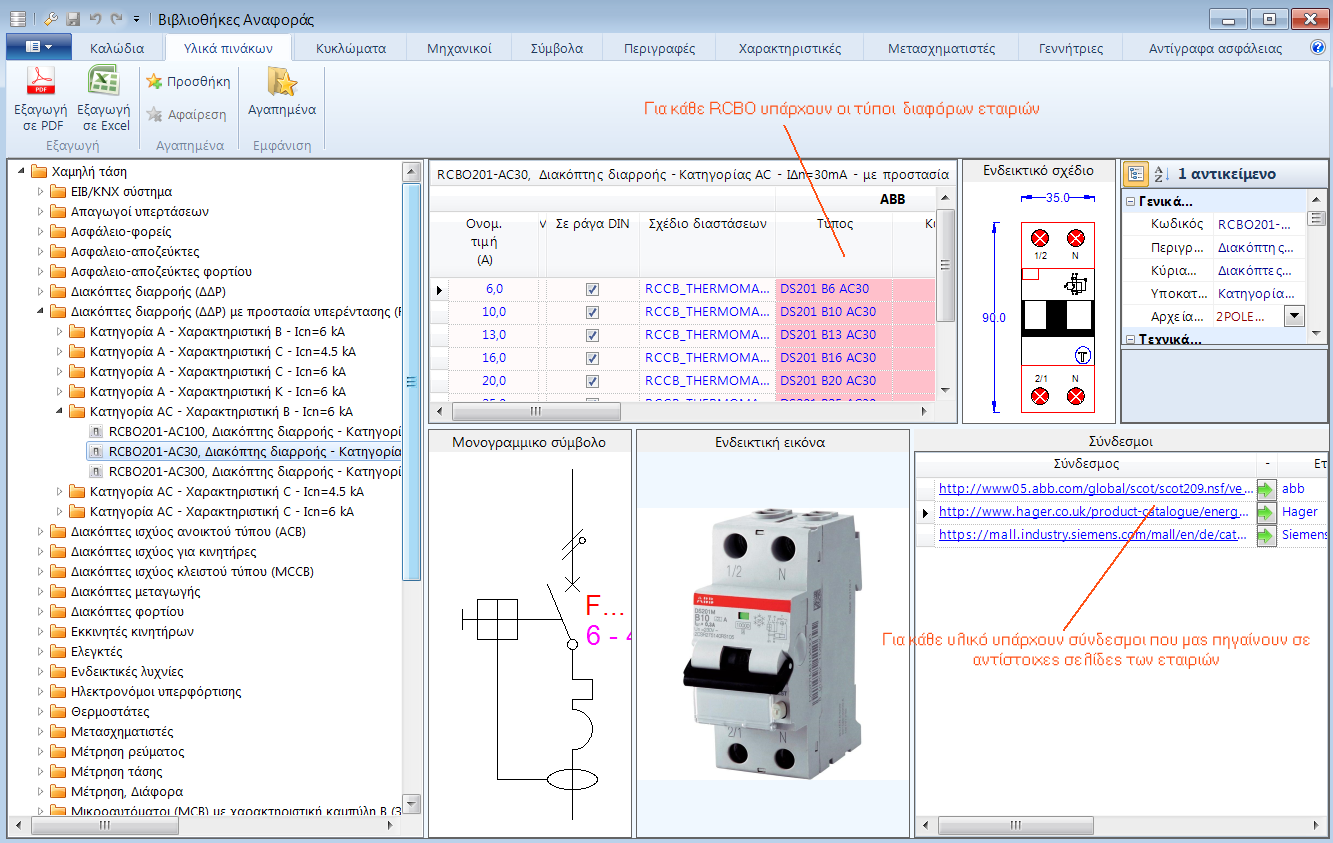The image size is (1333, 843).
Task: Click the help question mark icon
Action: click(x=1318, y=47)
